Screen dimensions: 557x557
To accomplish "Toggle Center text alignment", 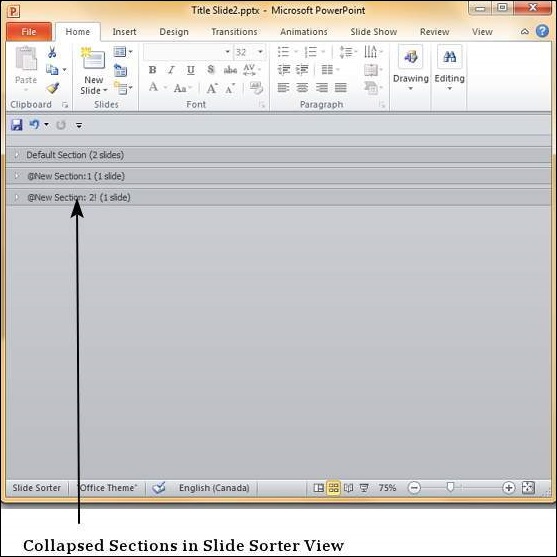I will [302, 87].
